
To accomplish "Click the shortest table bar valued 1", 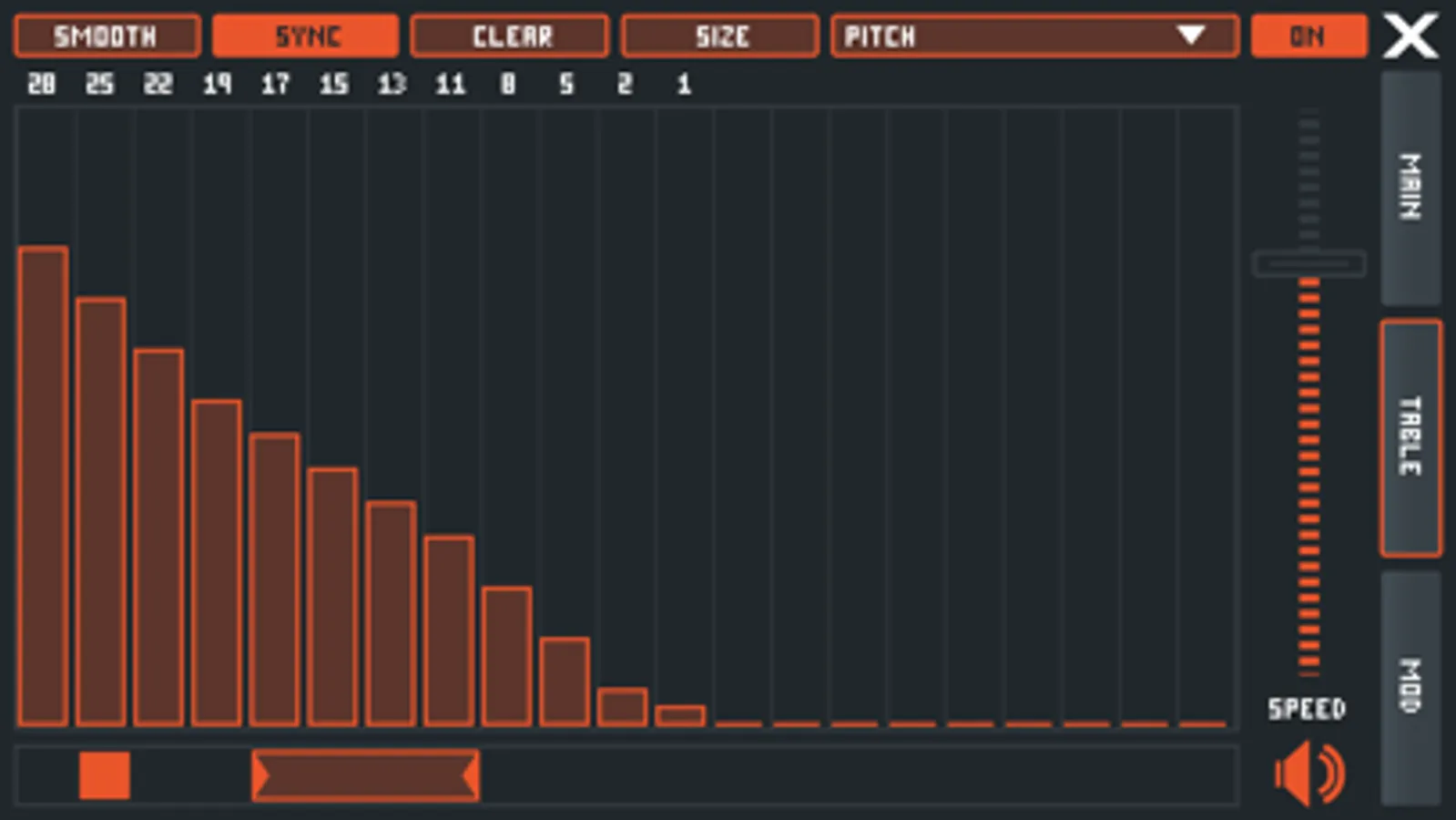I will click(681, 716).
